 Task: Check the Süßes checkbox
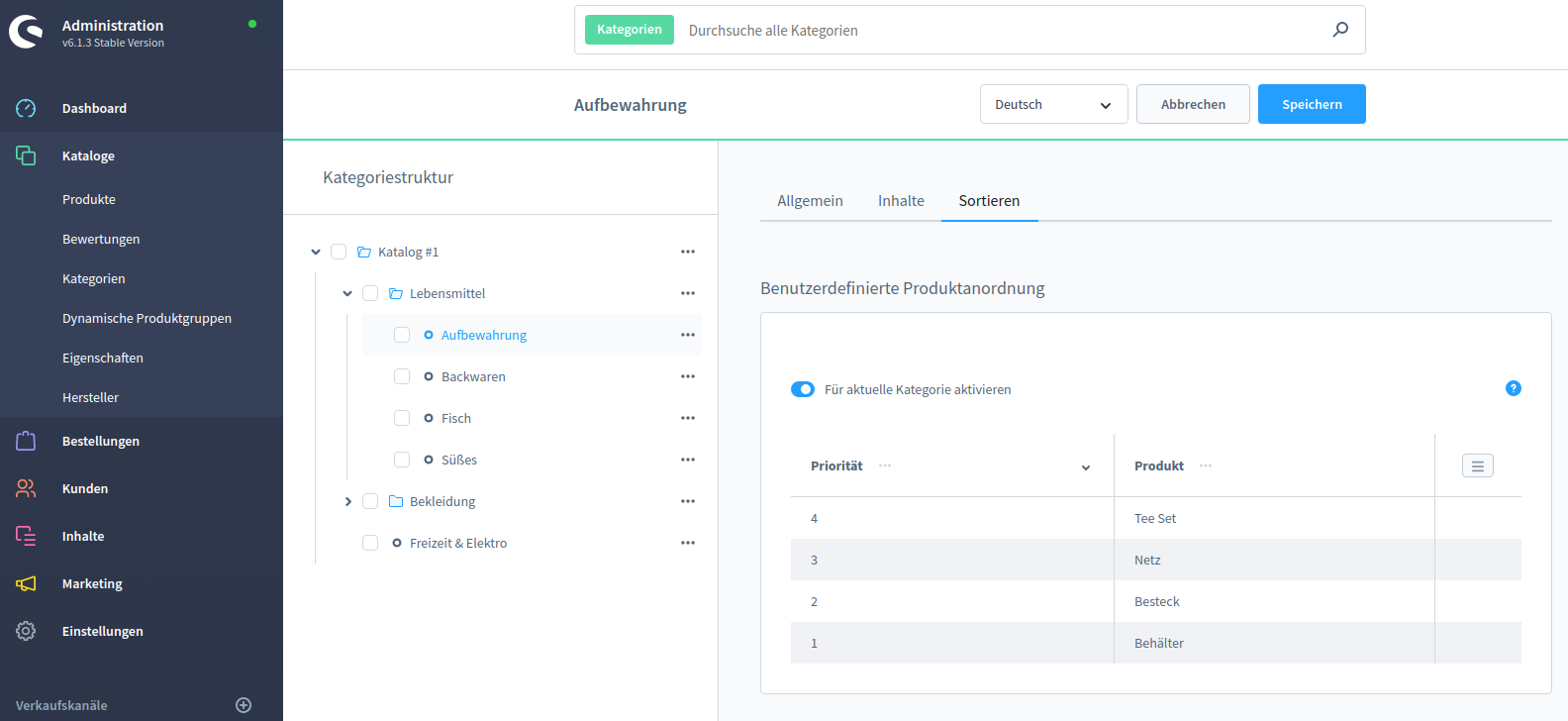point(402,460)
